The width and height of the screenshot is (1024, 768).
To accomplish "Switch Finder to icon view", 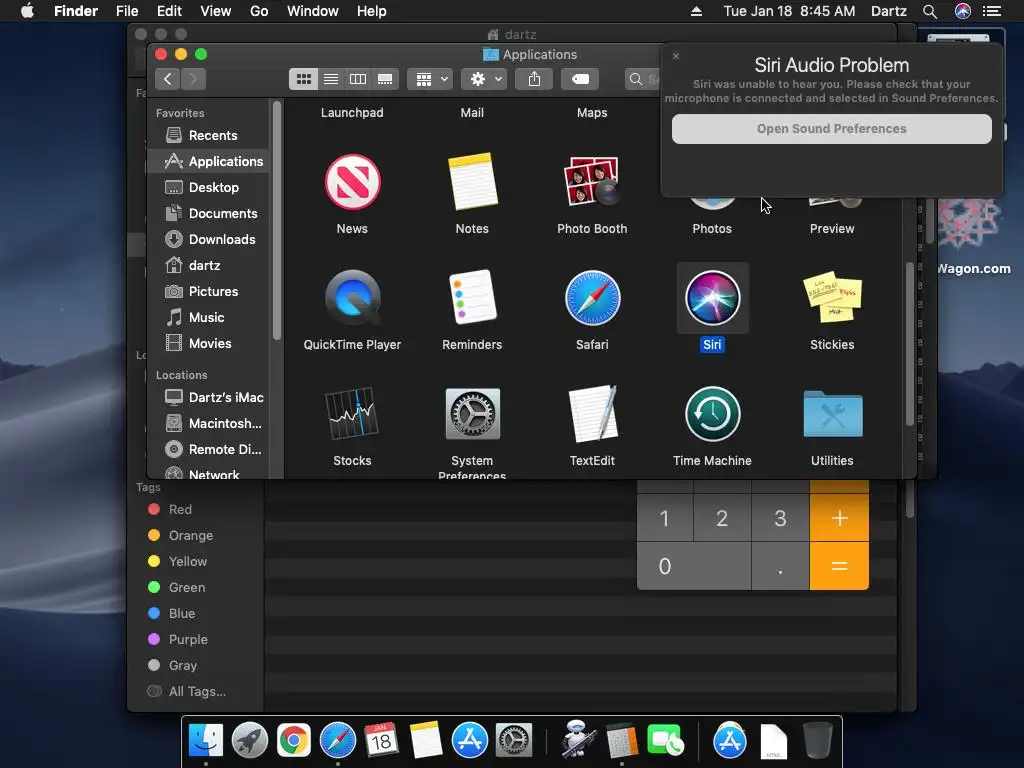I will point(304,79).
